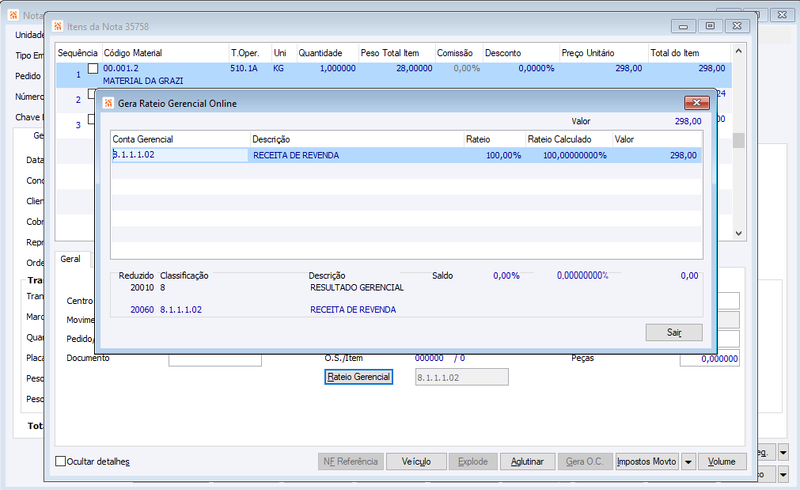Click the Conta Gerencial column header
The image size is (800, 490).
tap(180, 139)
